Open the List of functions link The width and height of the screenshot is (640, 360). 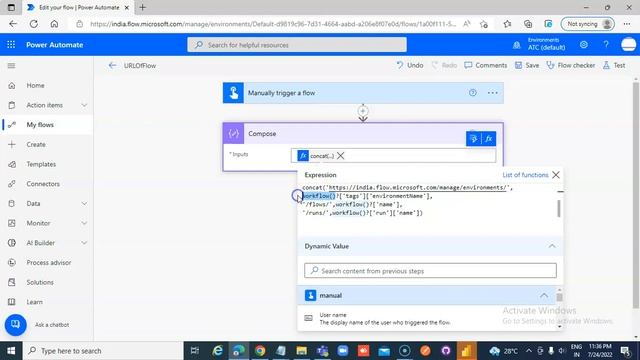point(525,175)
